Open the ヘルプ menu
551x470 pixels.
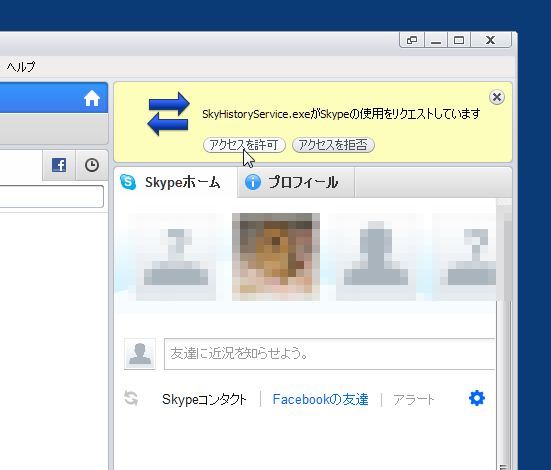[x=21, y=66]
